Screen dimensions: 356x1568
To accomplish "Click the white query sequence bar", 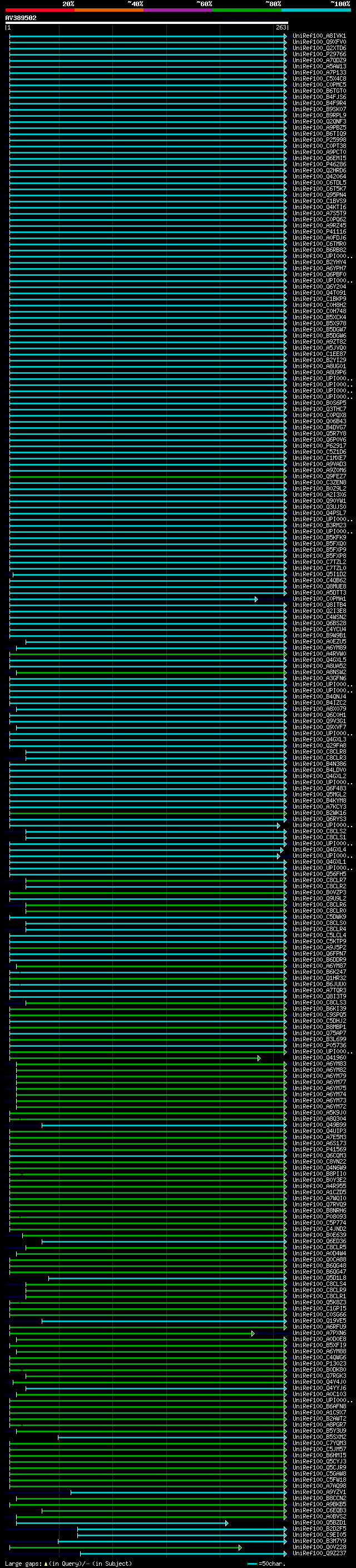I will [147, 23].
